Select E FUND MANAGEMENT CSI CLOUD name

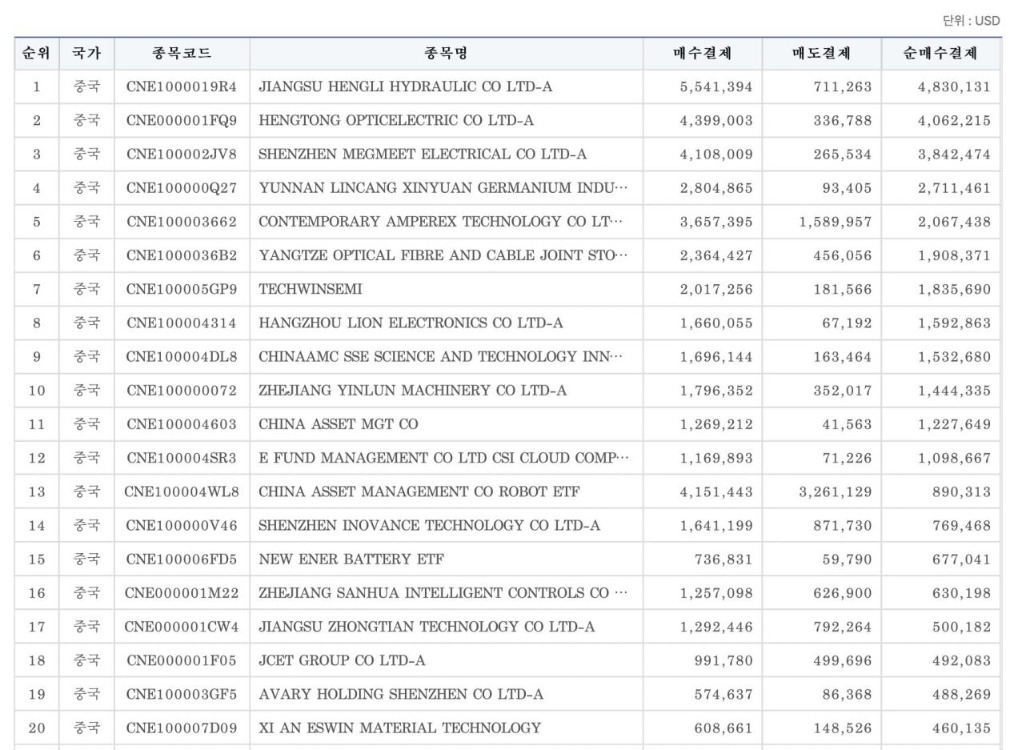click(x=444, y=458)
